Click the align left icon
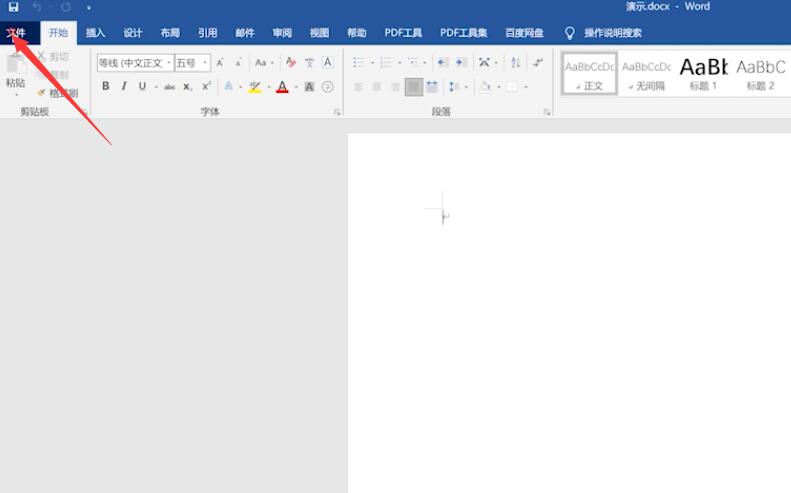This screenshot has height=493, width=791. (358, 87)
